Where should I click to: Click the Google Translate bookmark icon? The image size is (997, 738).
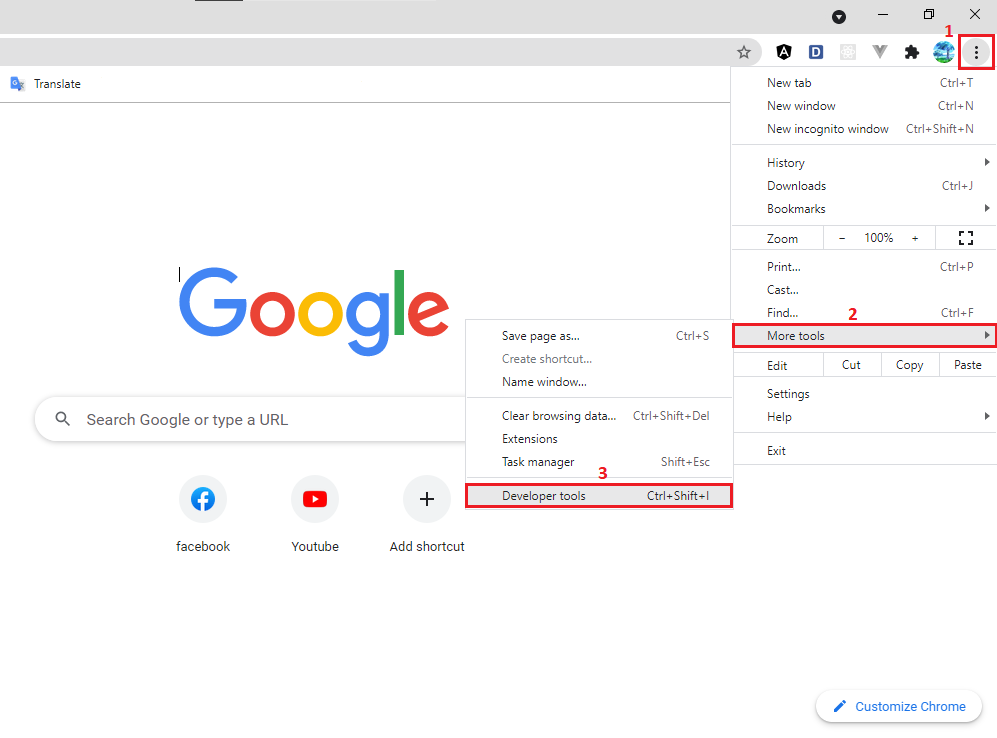(x=17, y=83)
